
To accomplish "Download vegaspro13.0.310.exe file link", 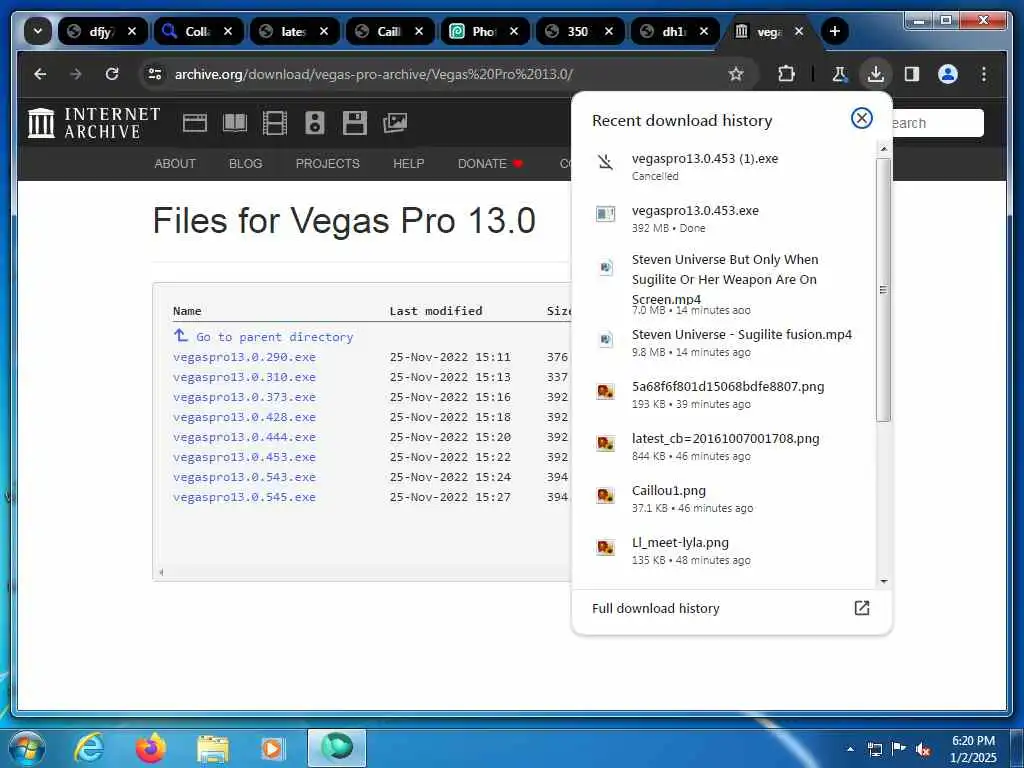I will pyautogui.click(x=244, y=377).
